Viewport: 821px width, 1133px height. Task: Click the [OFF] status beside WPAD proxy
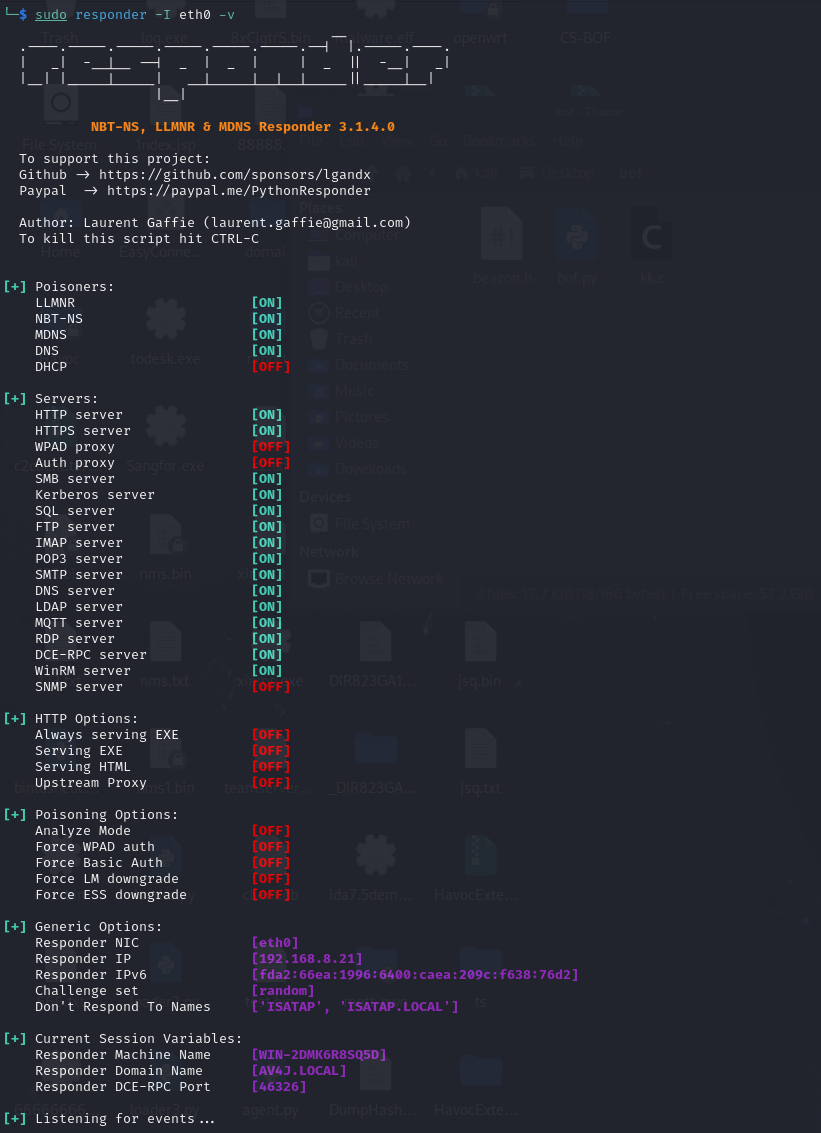[x=270, y=447]
